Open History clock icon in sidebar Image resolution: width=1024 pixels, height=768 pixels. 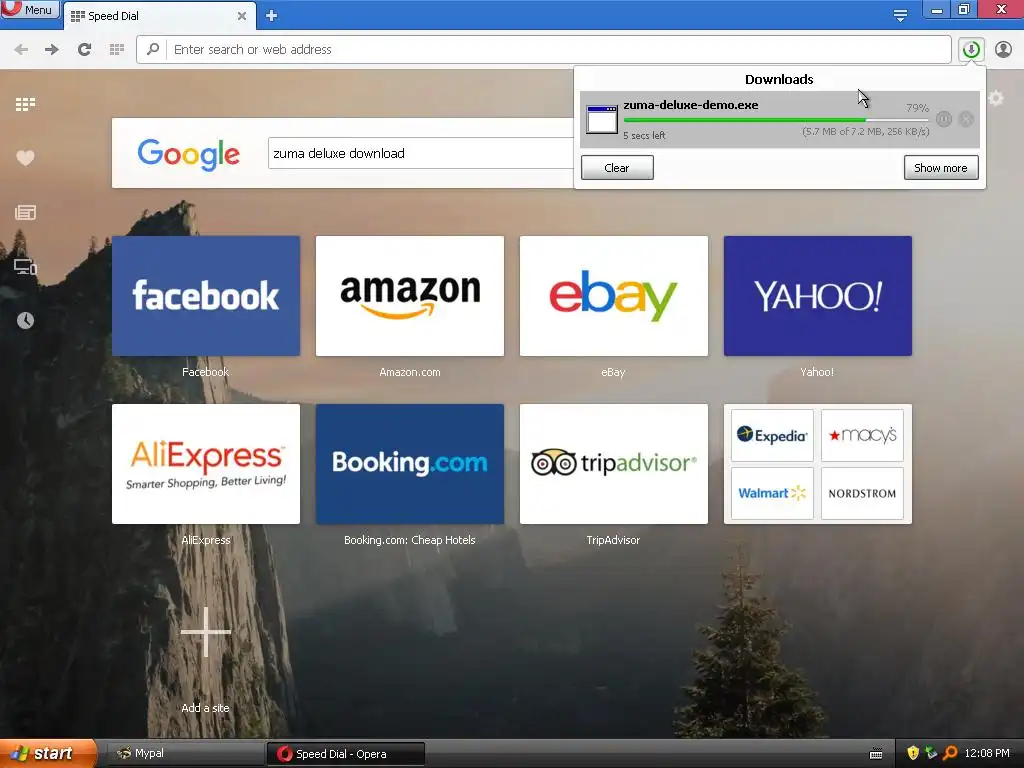click(x=25, y=321)
